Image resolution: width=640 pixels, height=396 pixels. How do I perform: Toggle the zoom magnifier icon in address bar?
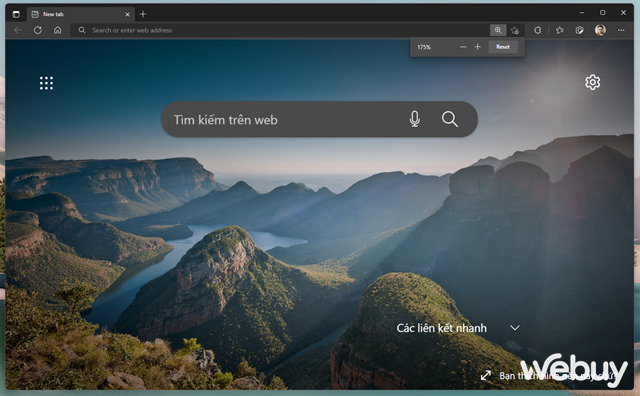coord(498,30)
